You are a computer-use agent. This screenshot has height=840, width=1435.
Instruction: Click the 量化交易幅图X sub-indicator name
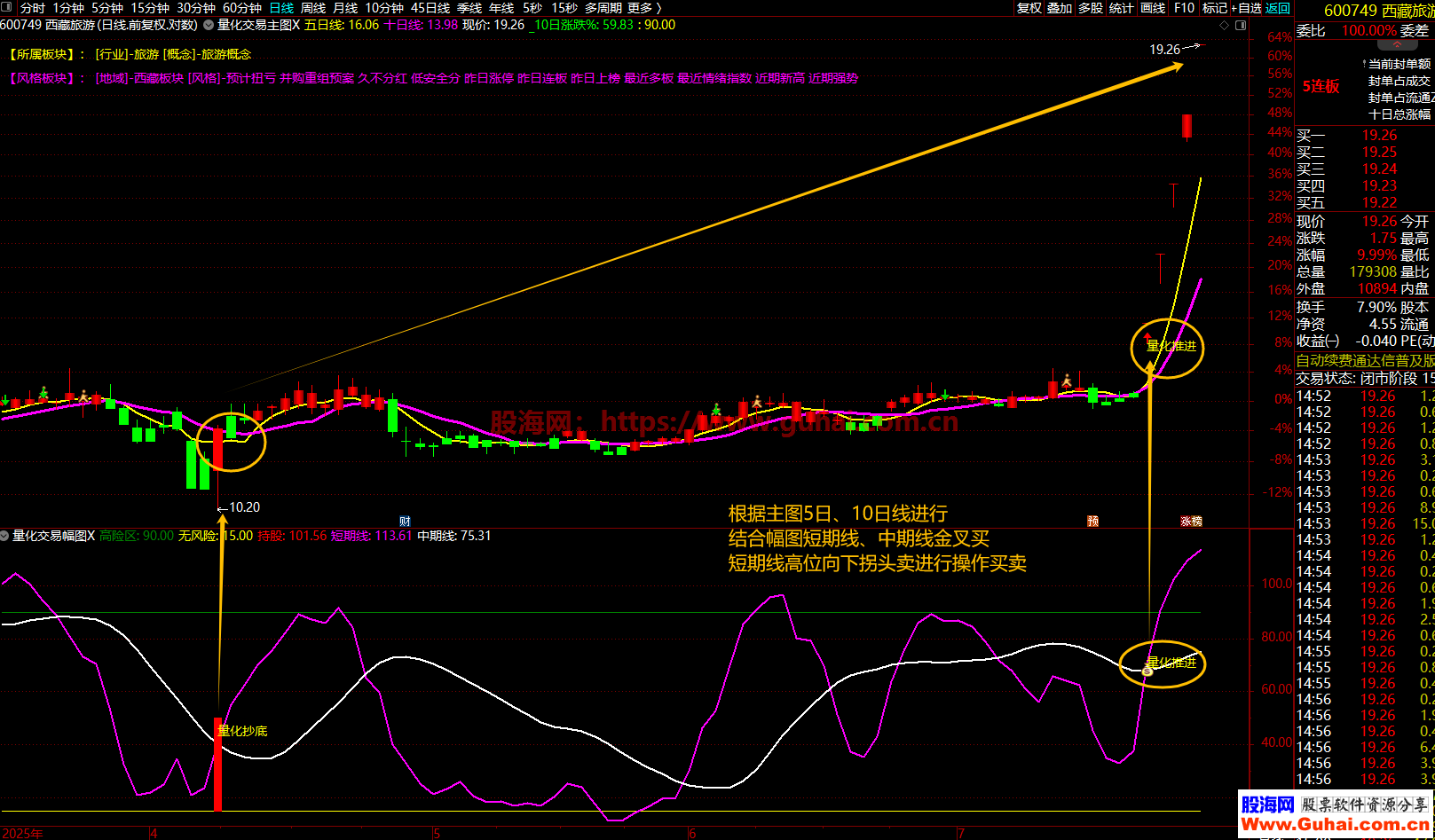53,536
